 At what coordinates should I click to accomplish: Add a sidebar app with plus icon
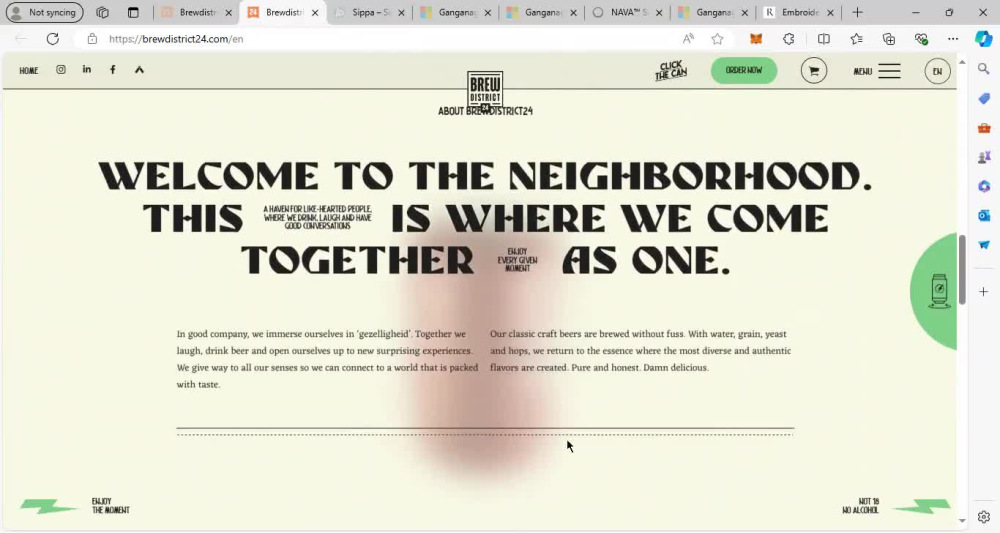pos(983,291)
